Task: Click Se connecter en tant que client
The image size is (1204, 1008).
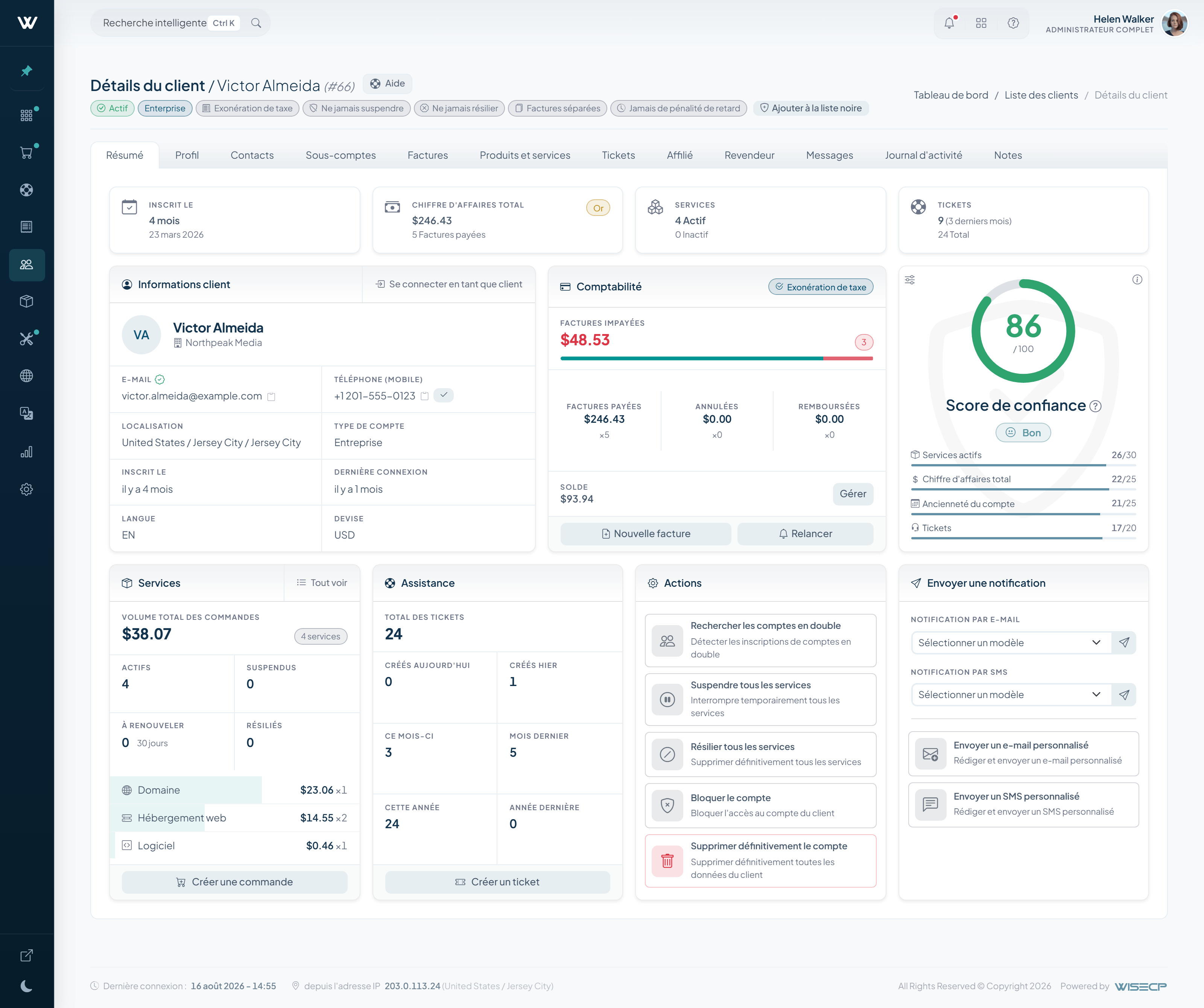Action: 449,284
